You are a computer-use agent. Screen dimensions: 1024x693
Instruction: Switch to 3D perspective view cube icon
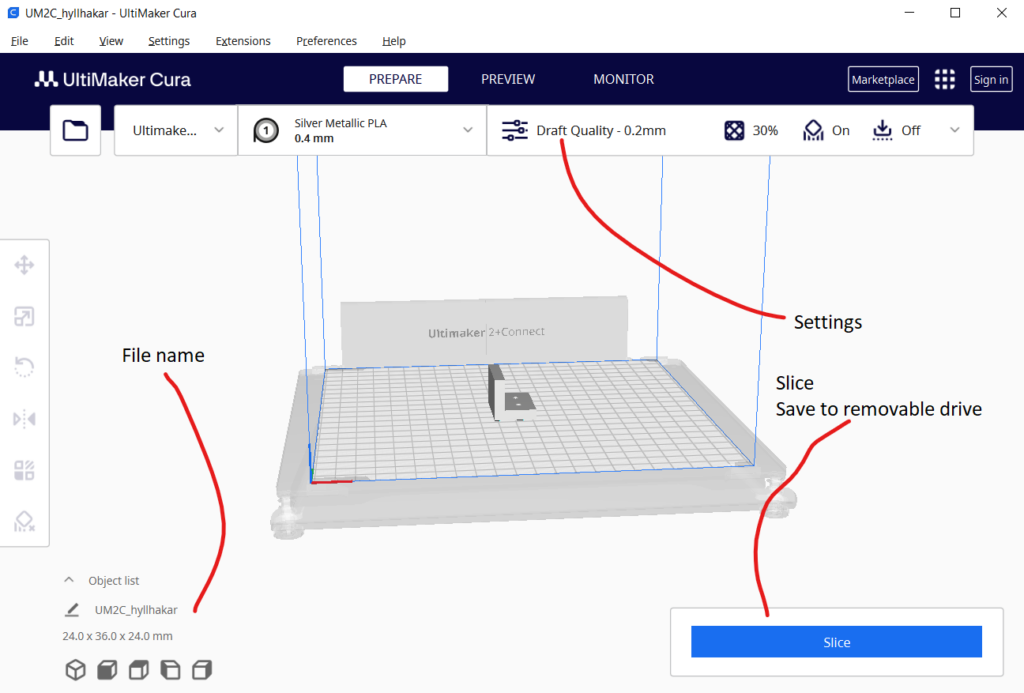pyautogui.click(x=75, y=670)
